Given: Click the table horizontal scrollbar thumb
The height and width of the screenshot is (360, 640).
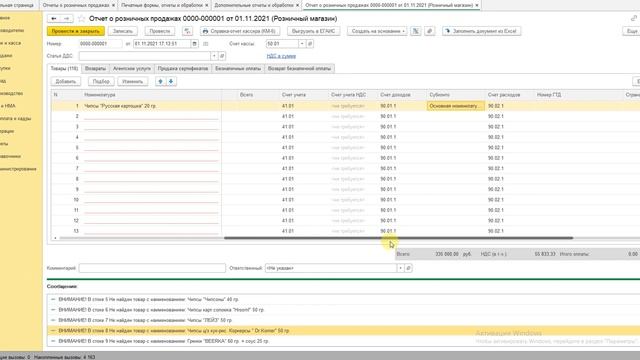Looking at the screenshot, I should point(398,238).
